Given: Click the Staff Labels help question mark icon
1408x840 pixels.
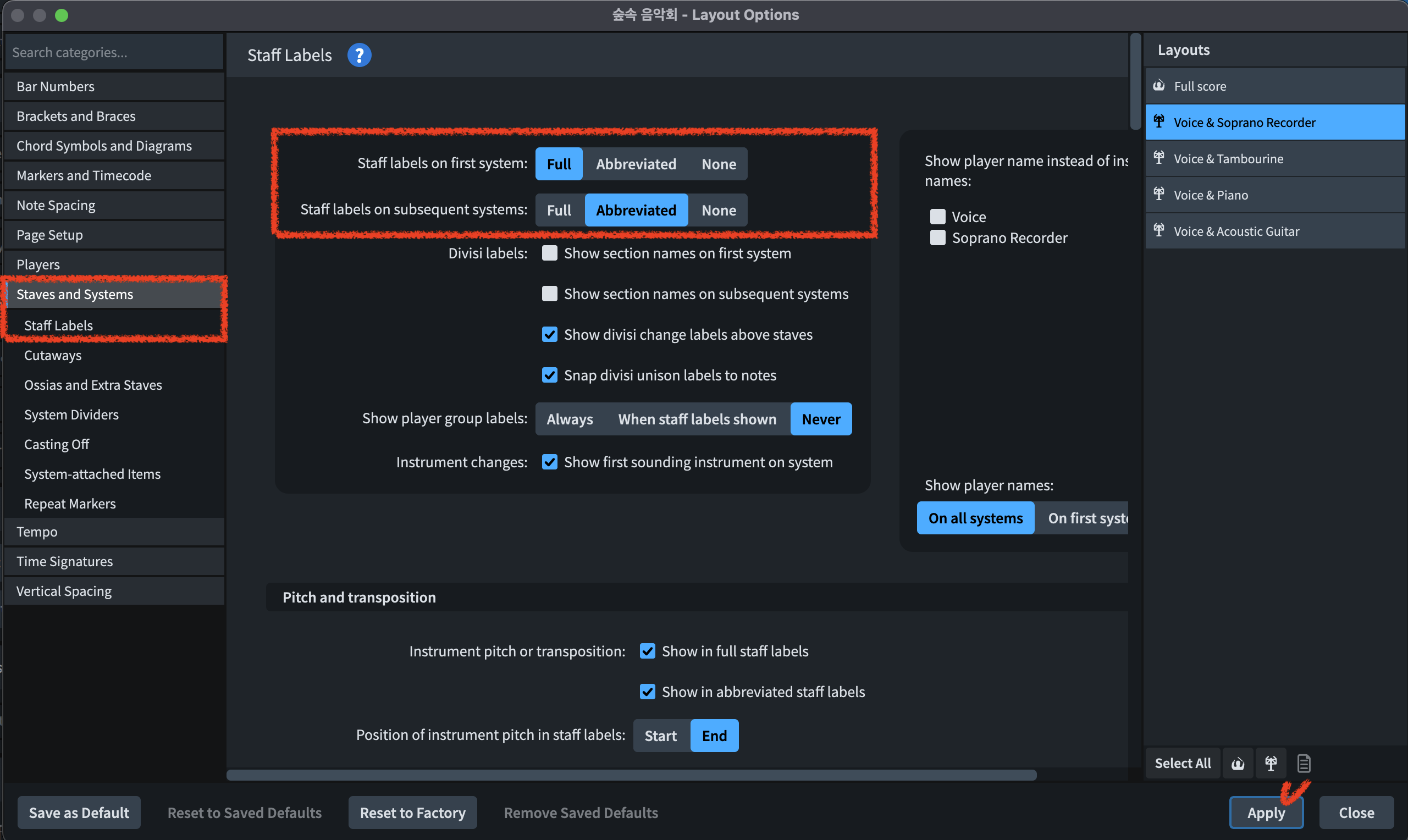Looking at the screenshot, I should click(x=359, y=55).
